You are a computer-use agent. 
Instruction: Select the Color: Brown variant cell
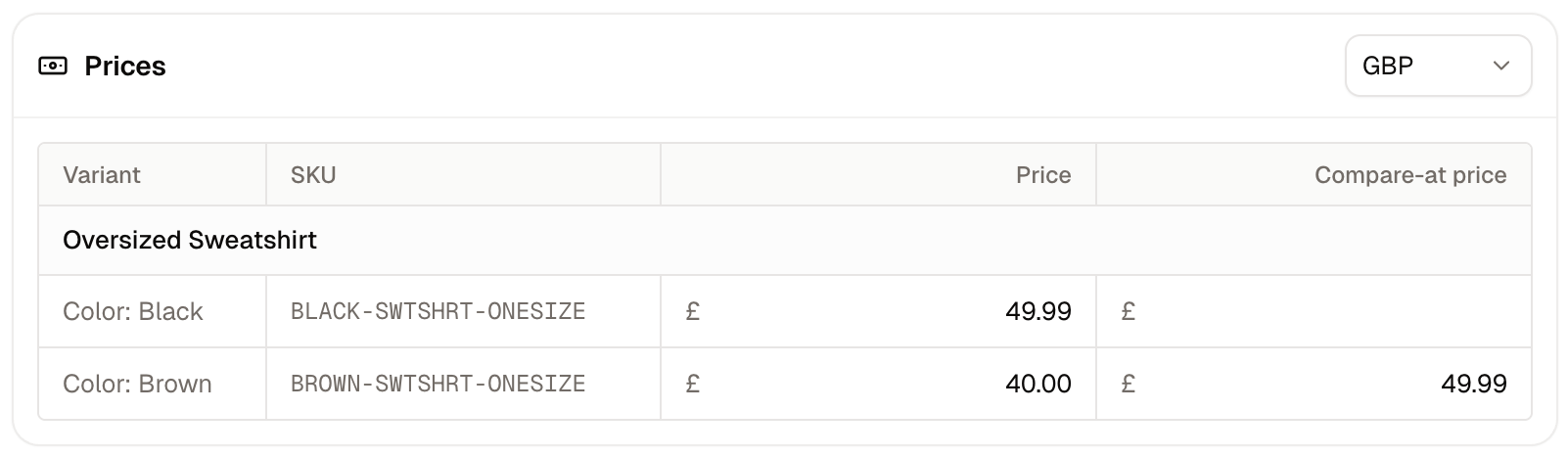coord(152,384)
